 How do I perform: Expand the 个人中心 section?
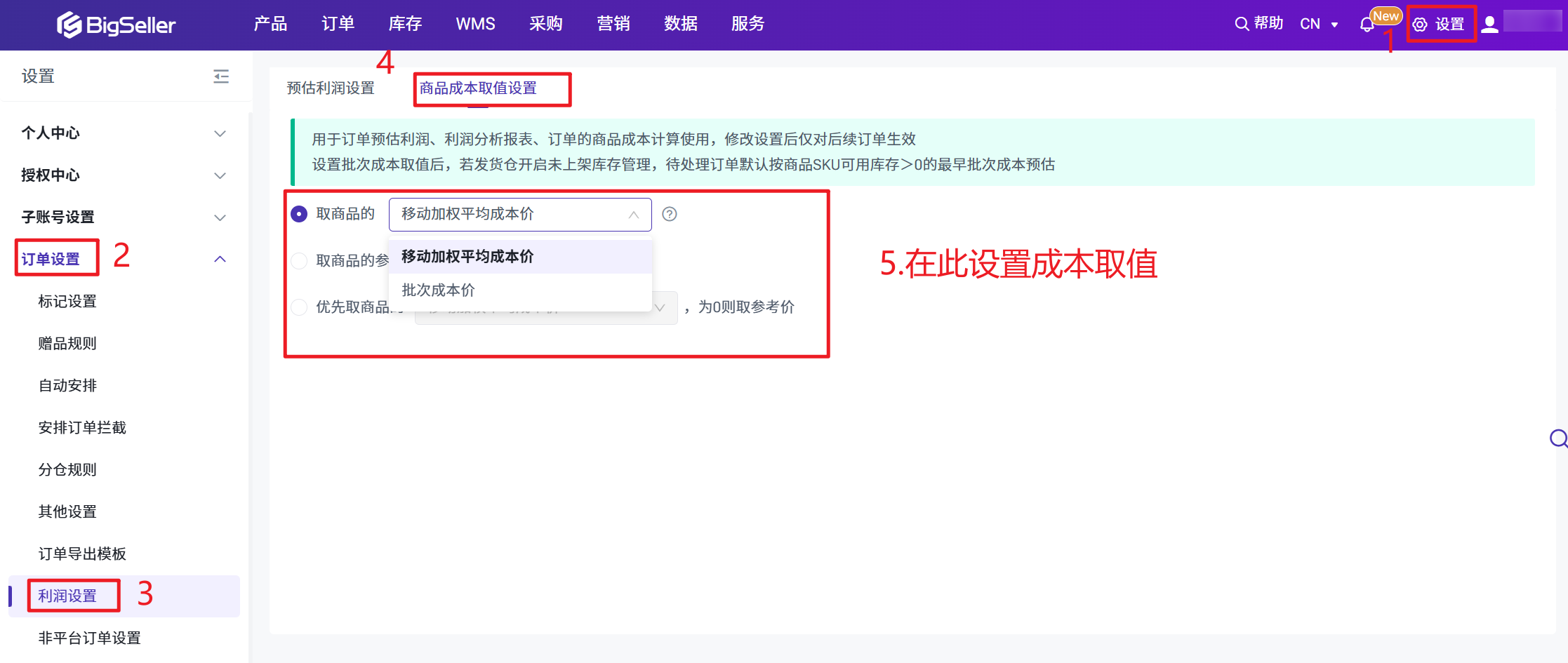(220, 133)
